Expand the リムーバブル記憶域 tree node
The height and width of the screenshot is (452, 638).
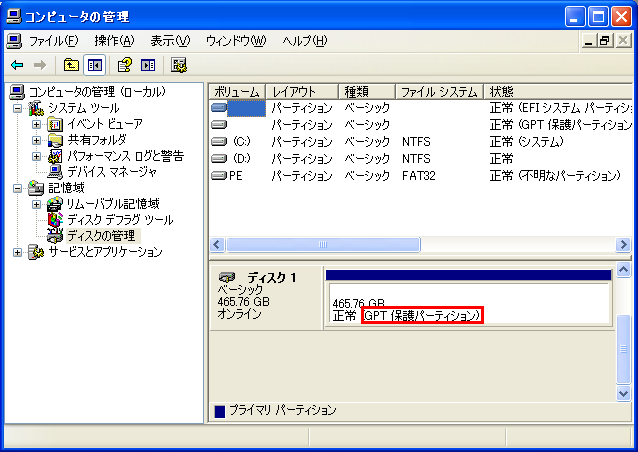(x=36, y=204)
